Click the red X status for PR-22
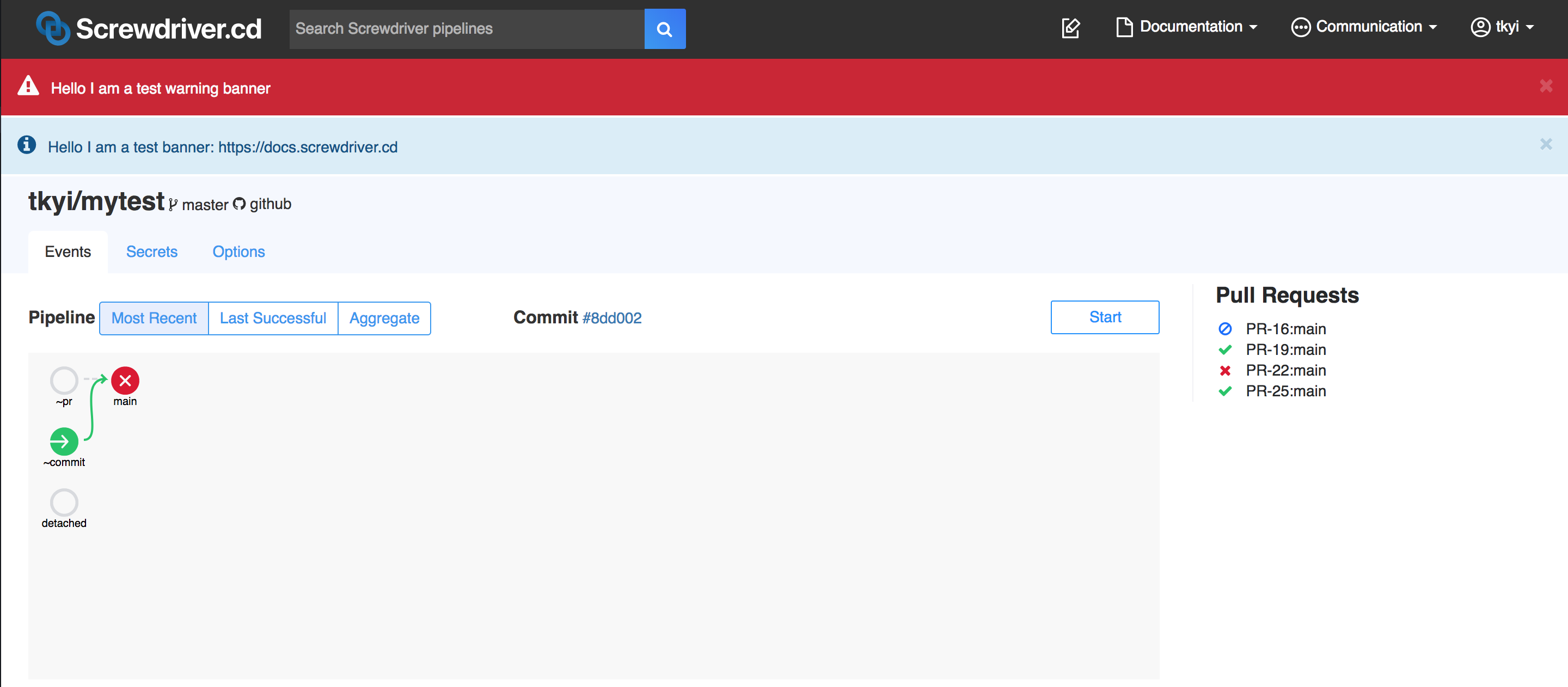 coord(1226,371)
